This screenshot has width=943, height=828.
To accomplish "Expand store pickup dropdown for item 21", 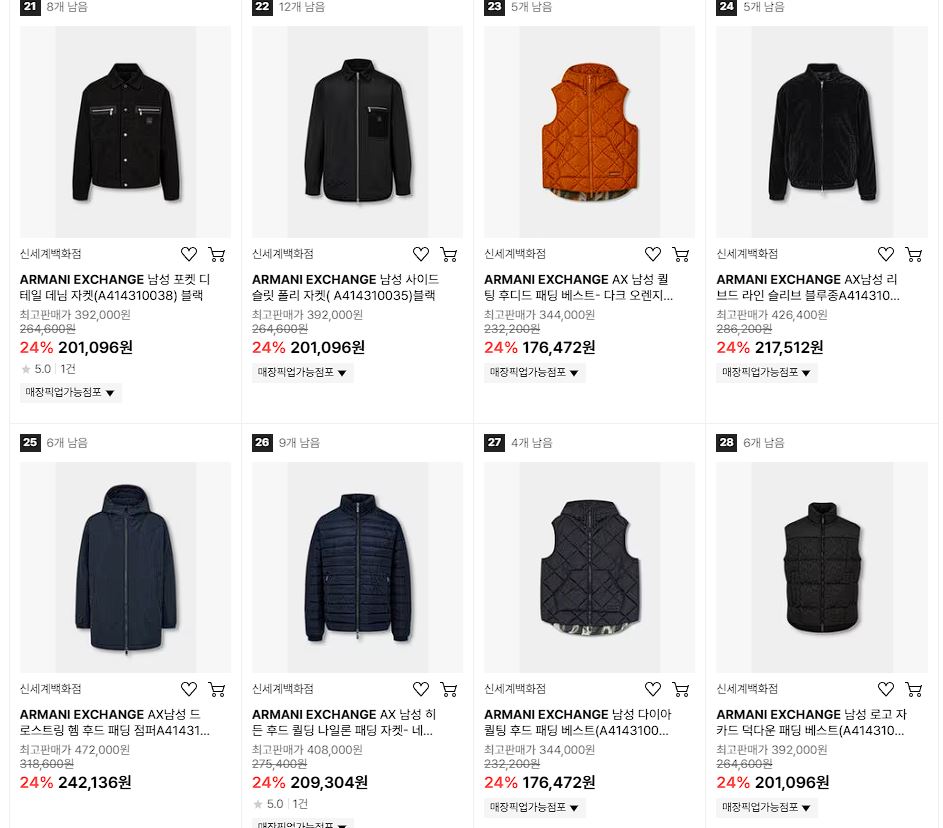I will point(70,393).
